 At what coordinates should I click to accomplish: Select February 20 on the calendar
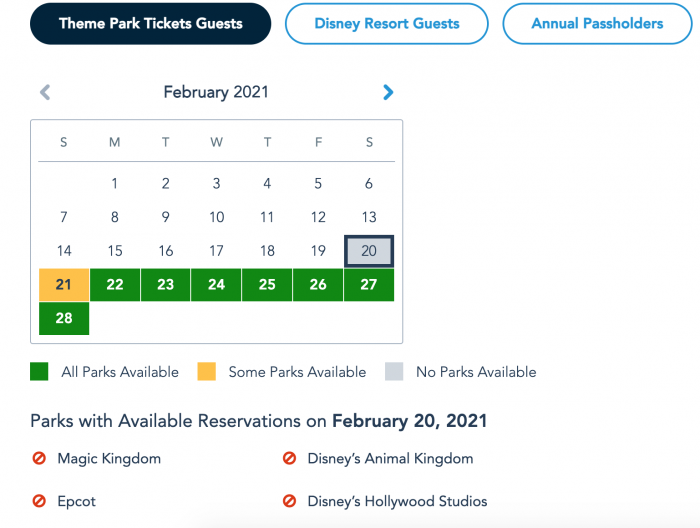pos(369,251)
